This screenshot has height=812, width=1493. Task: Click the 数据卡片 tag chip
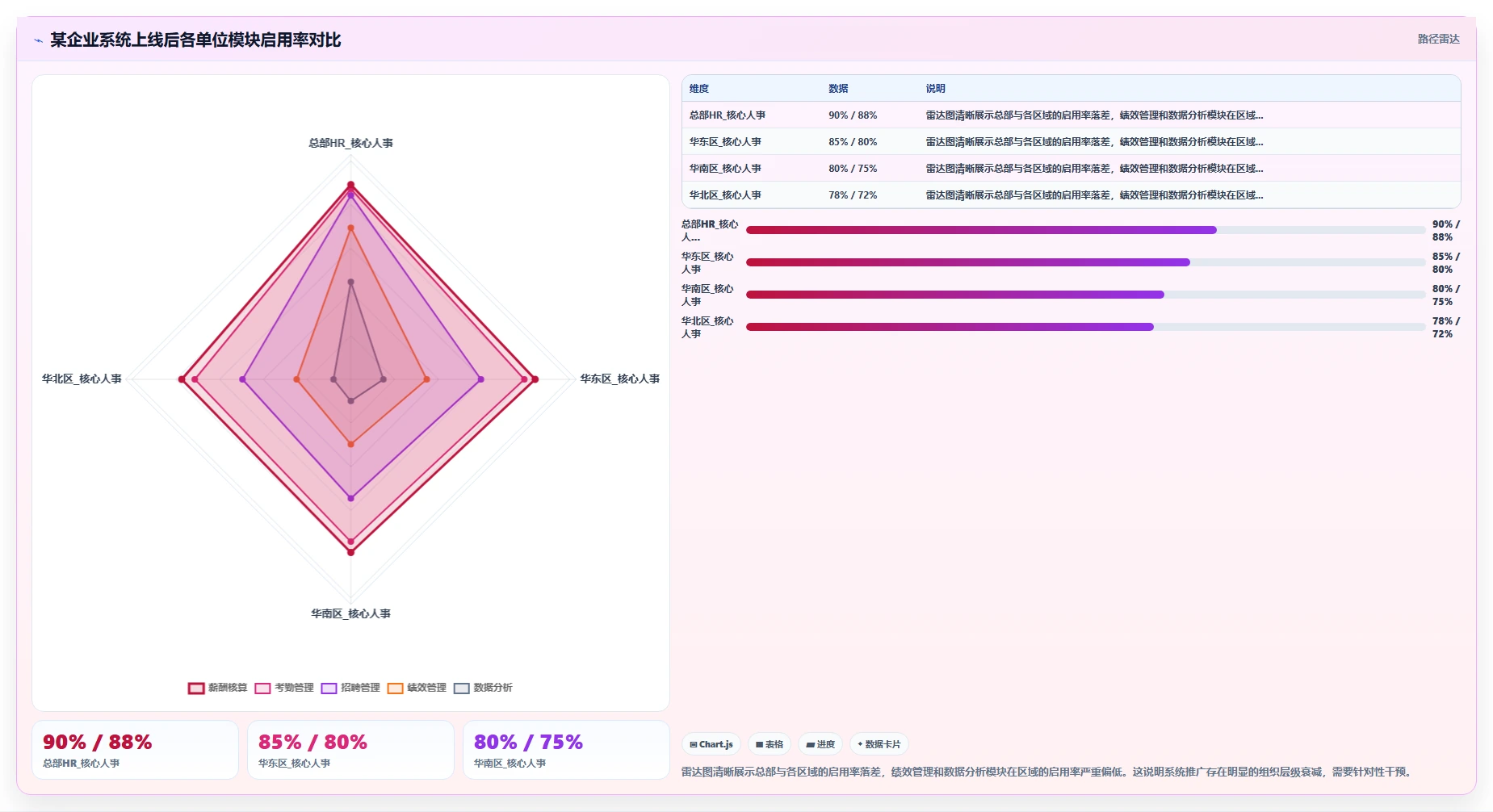(x=879, y=744)
